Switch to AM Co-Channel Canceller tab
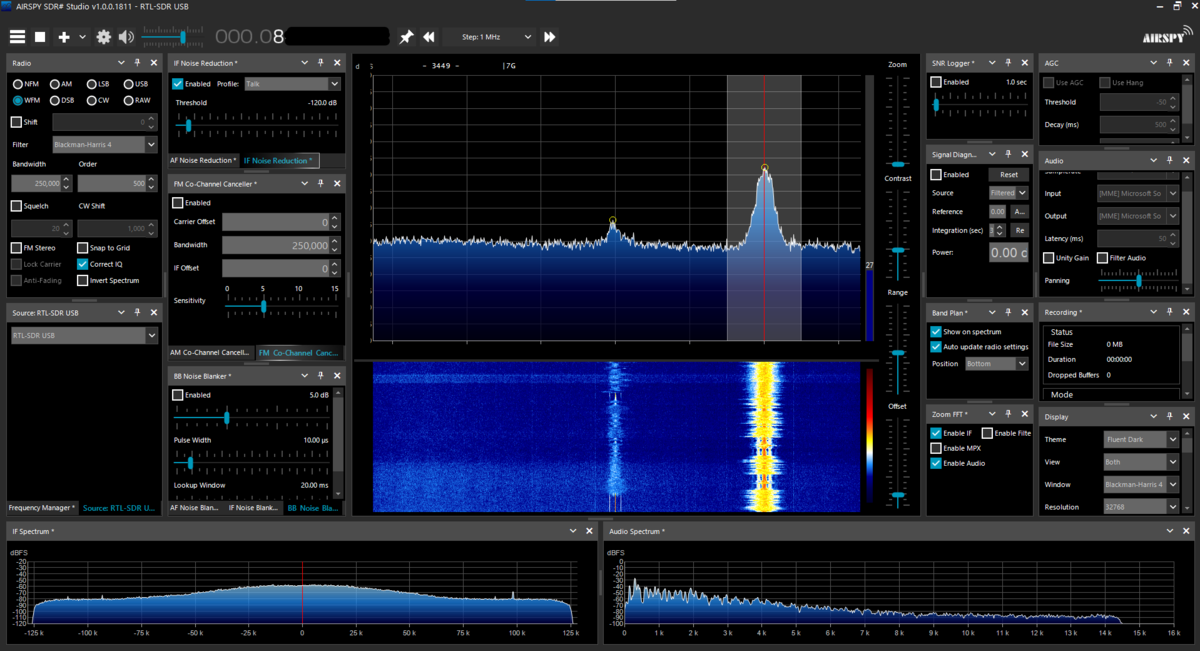Screen dimensions: 1200x651 coord(210,352)
